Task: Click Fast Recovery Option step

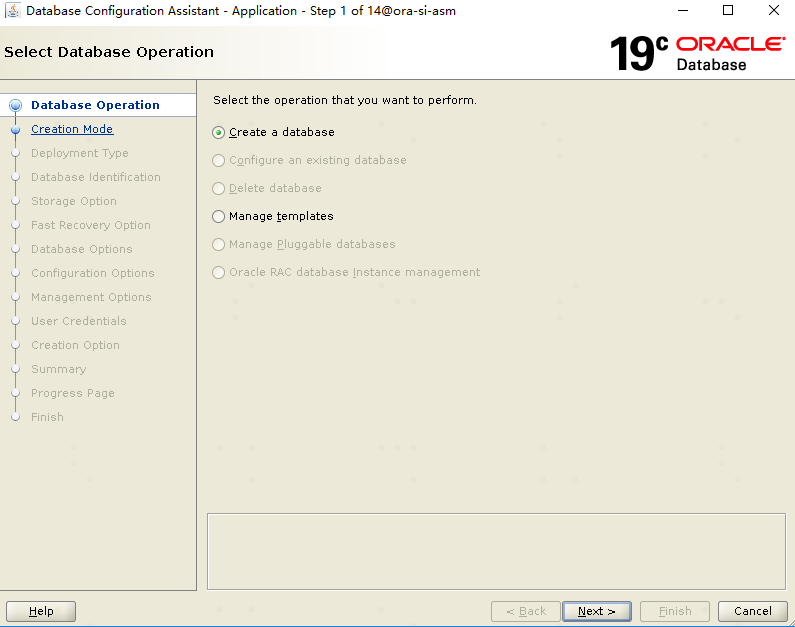Action: coord(91,225)
